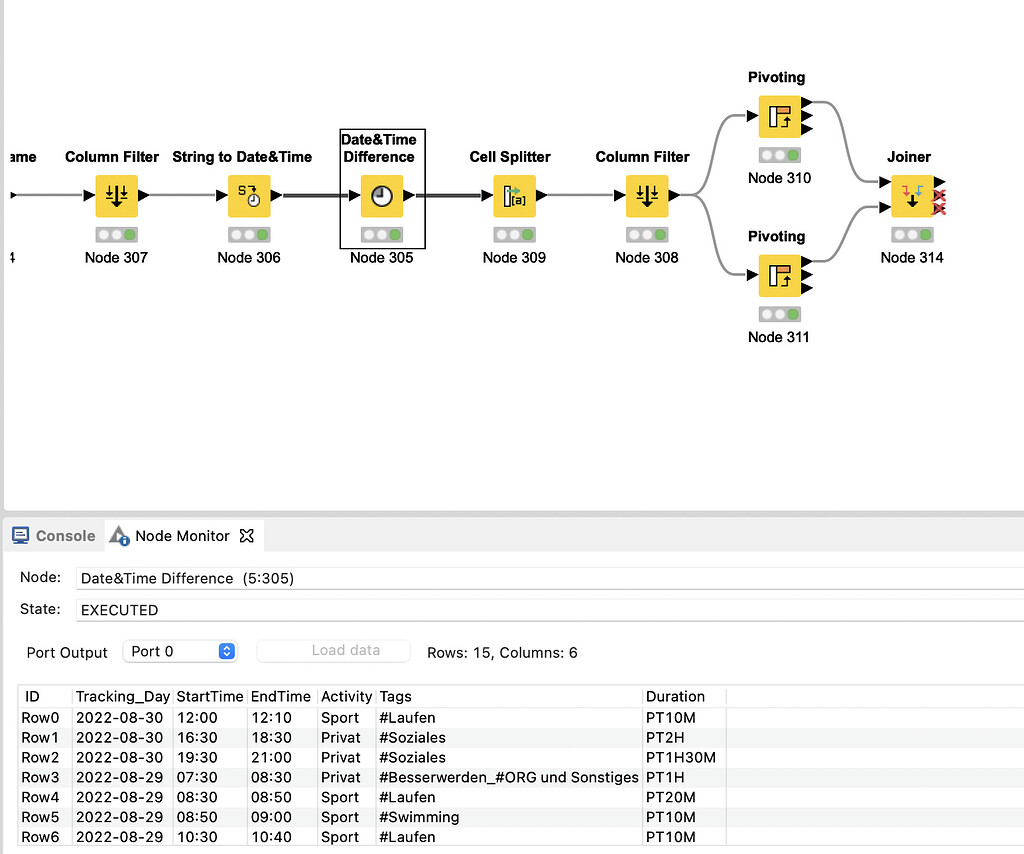This screenshot has height=854, width=1024.
Task: Click the Console terminal icon
Action: (x=19, y=535)
